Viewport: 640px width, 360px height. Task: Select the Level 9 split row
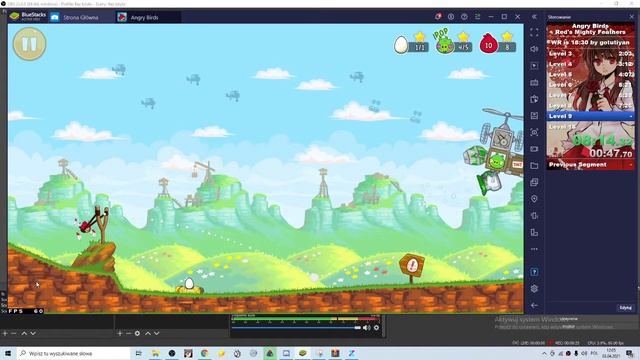pyautogui.click(x=591, y=116)
